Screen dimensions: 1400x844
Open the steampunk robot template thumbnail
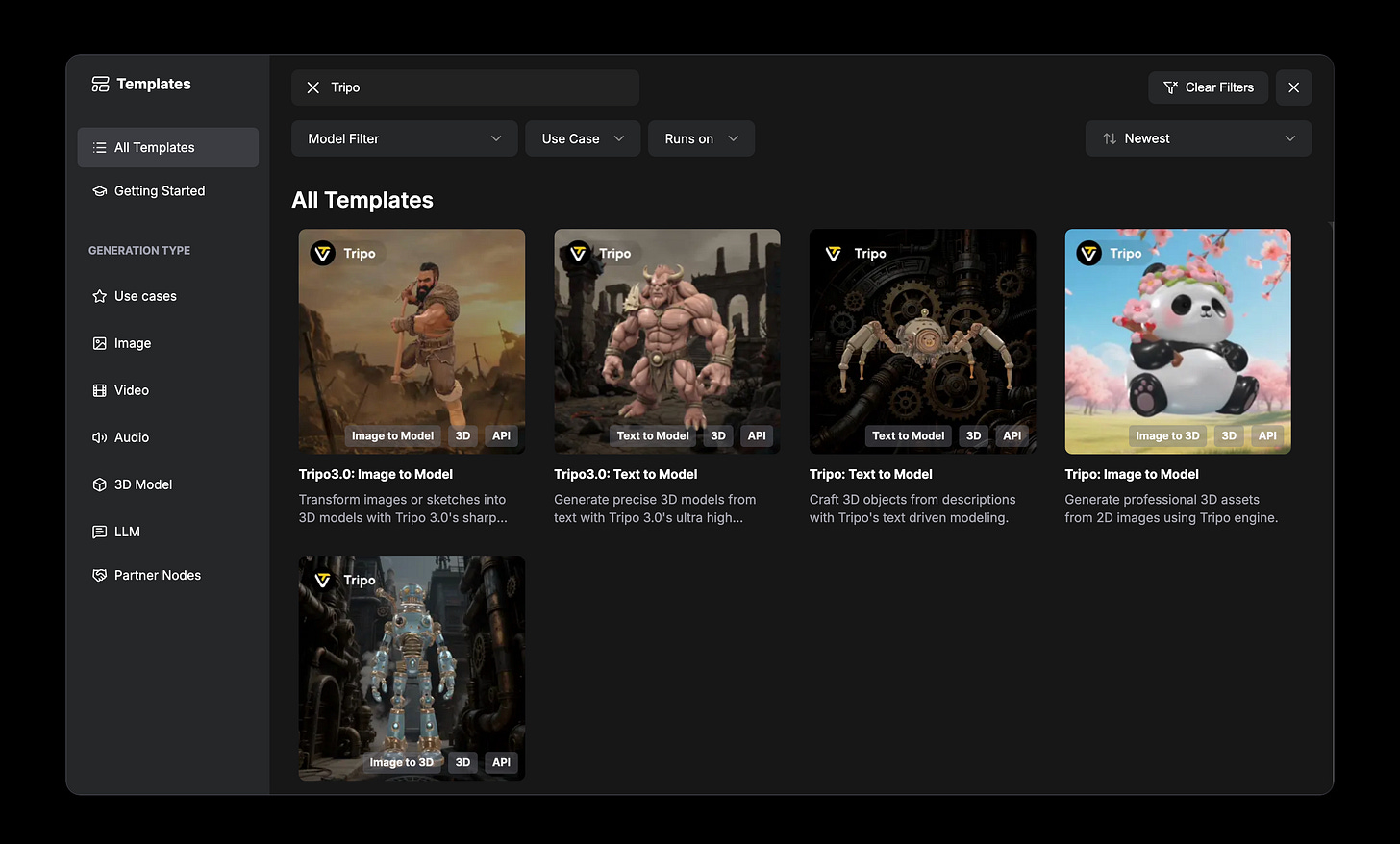tap(412, 668)
